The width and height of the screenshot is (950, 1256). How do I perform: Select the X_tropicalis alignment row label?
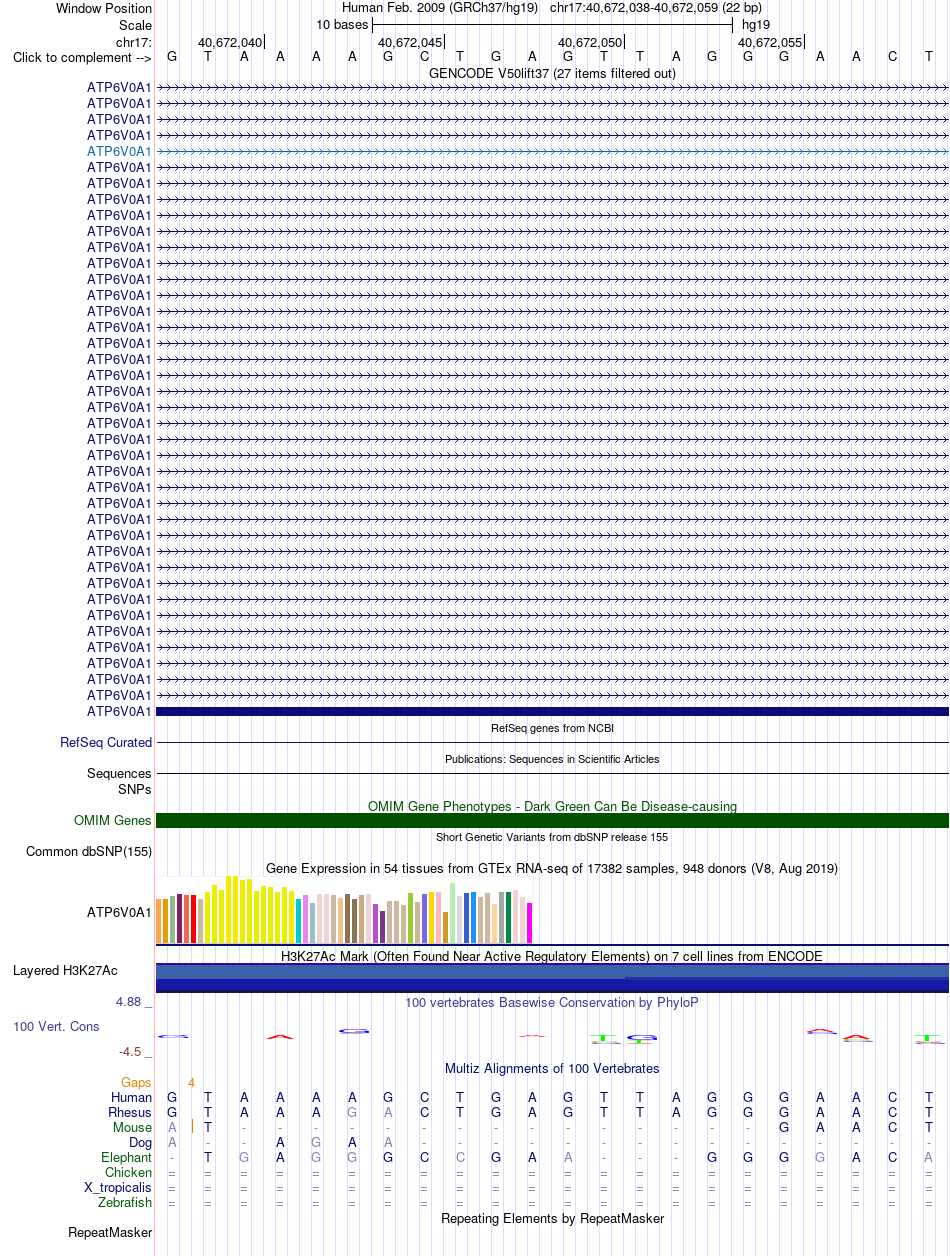[x=119, y=1188]
